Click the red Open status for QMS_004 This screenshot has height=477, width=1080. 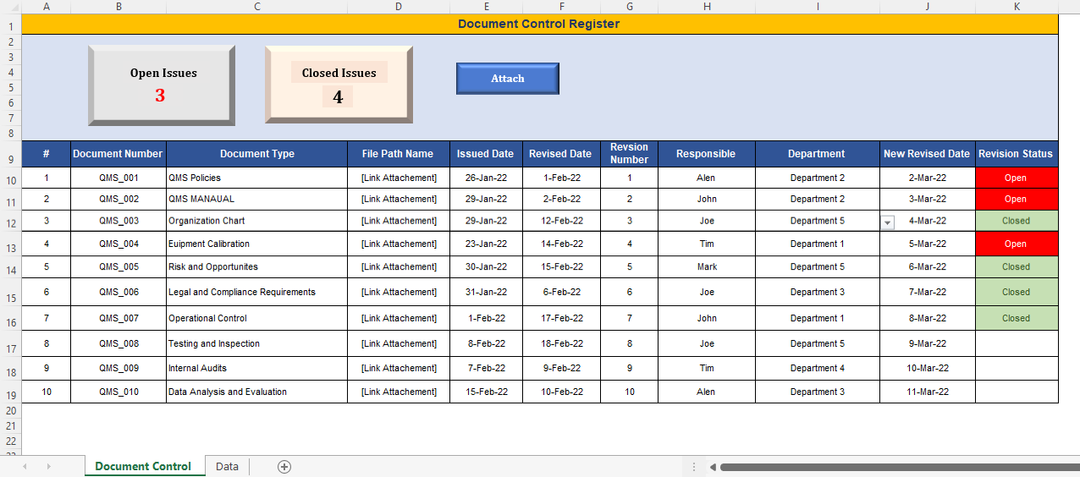click(x=1016, y=244)
